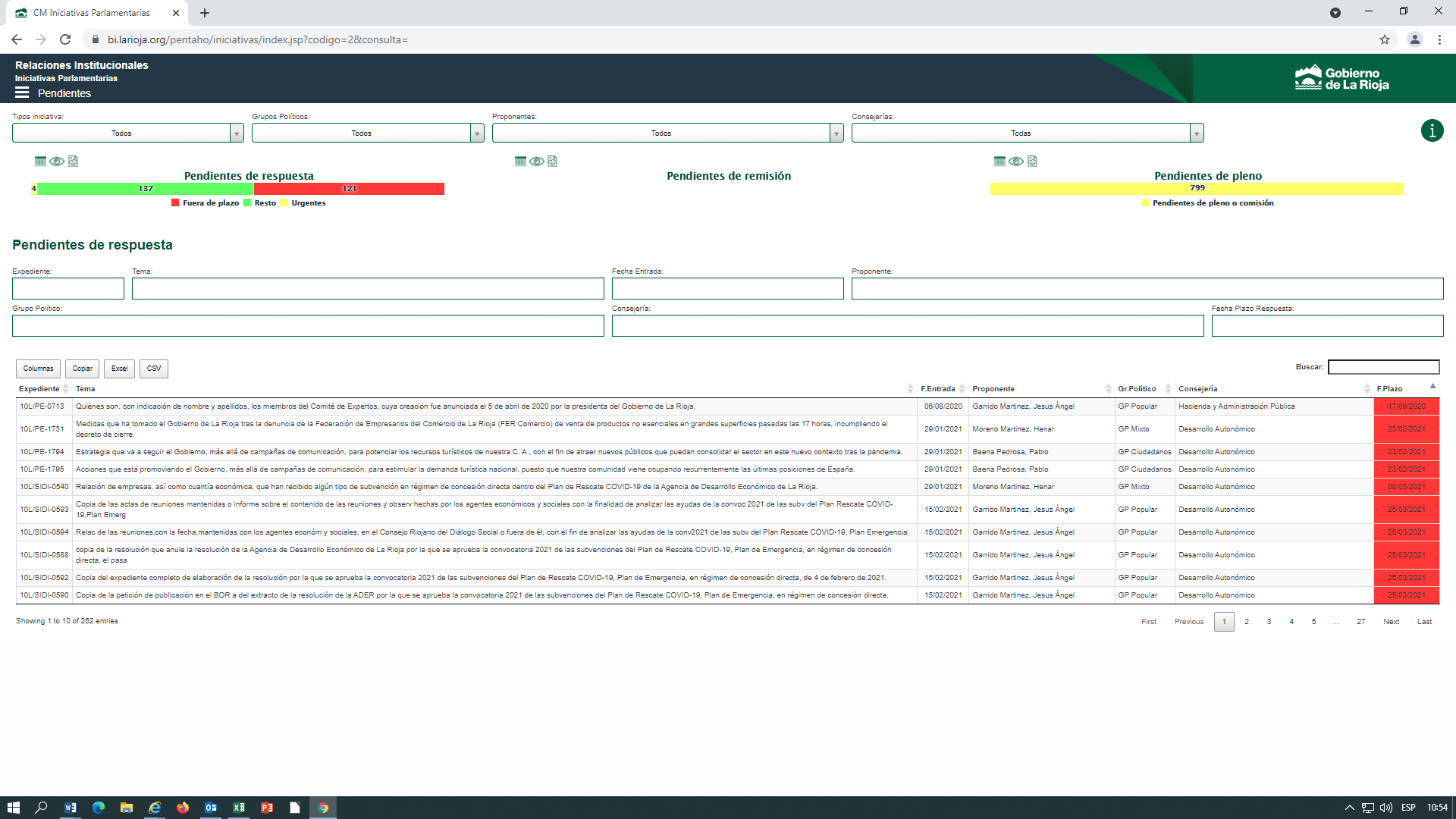Sort table by Tema column

click(493, 389)
